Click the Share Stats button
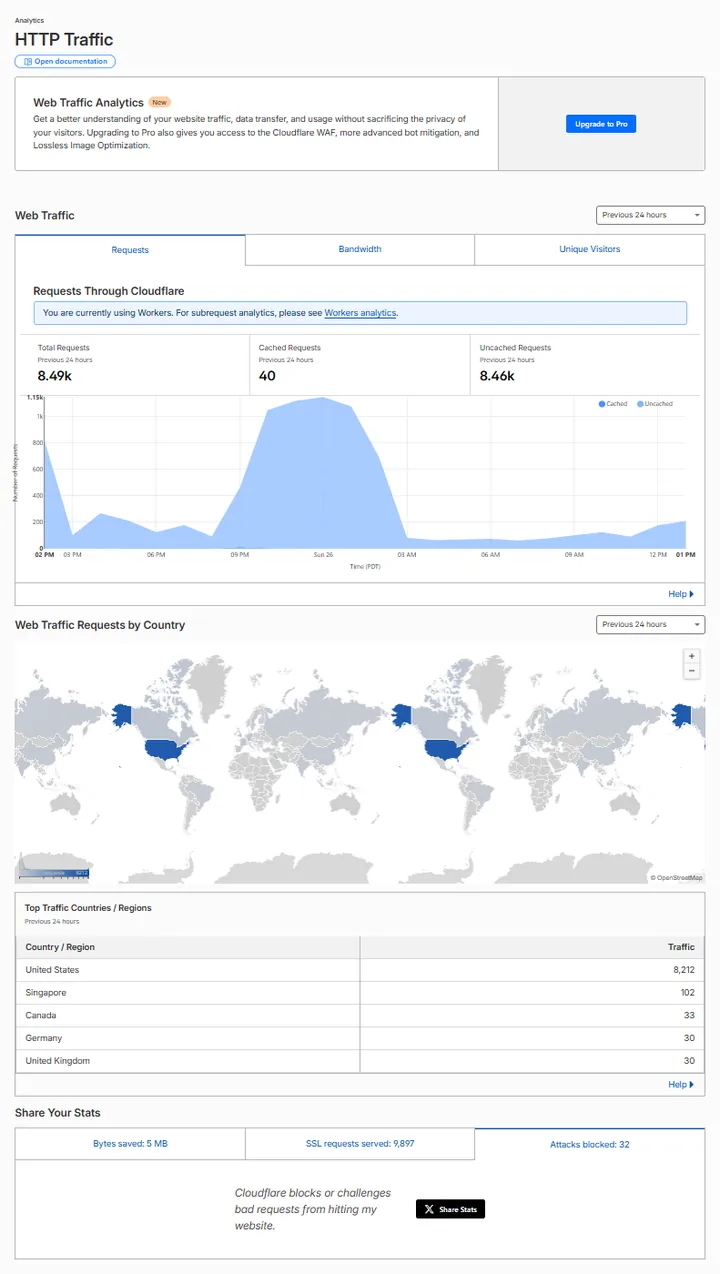The height and width of the screenshot is (1274, 720). (450, 1209)
